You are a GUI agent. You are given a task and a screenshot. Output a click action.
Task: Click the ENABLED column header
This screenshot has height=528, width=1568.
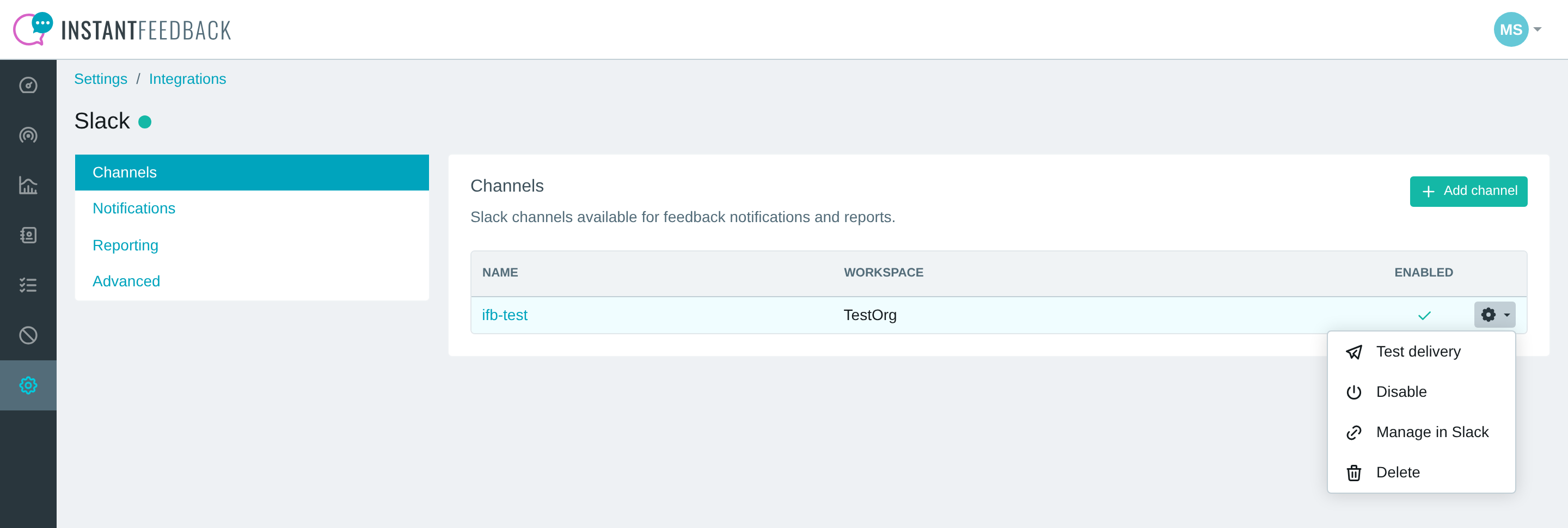[x=1423, y=273]
